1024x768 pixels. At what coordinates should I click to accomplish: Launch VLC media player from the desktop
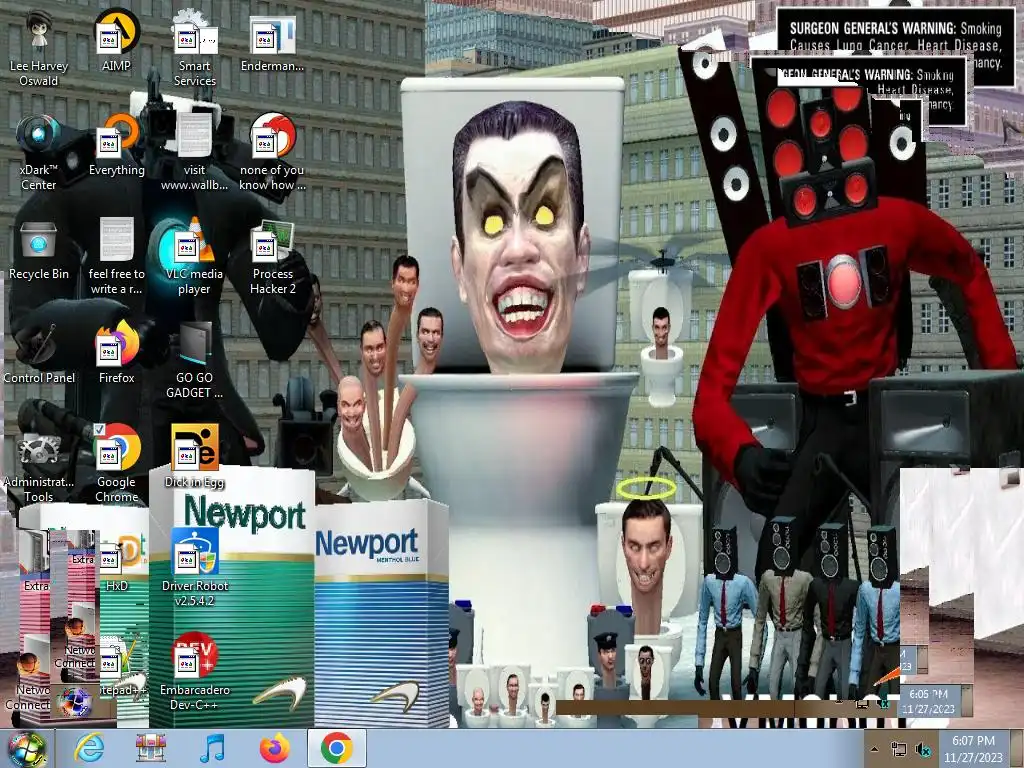point(195,257)
